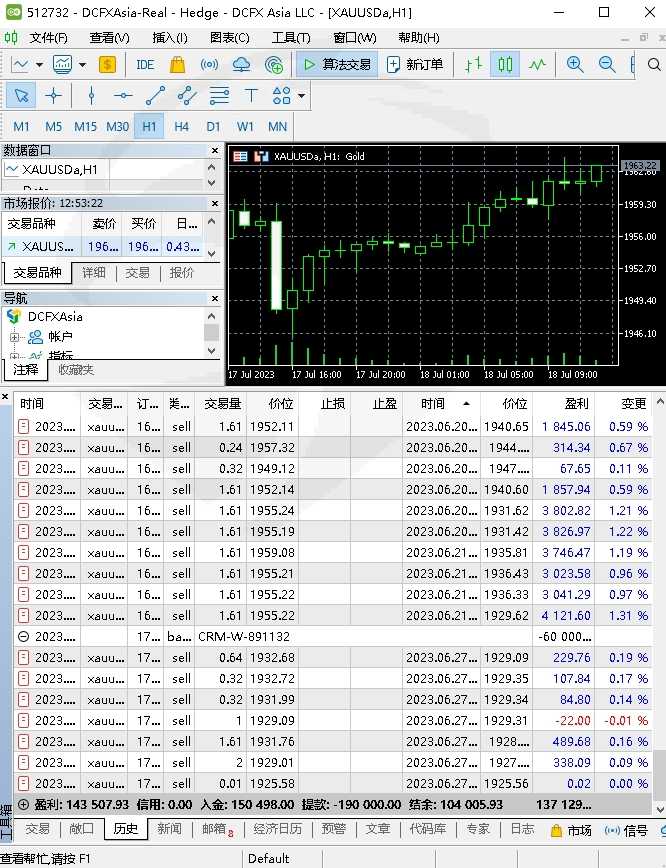Screen dimensions: 666x868
Task: Select the trendline drawing tool
Action: (x=155, y=96)
